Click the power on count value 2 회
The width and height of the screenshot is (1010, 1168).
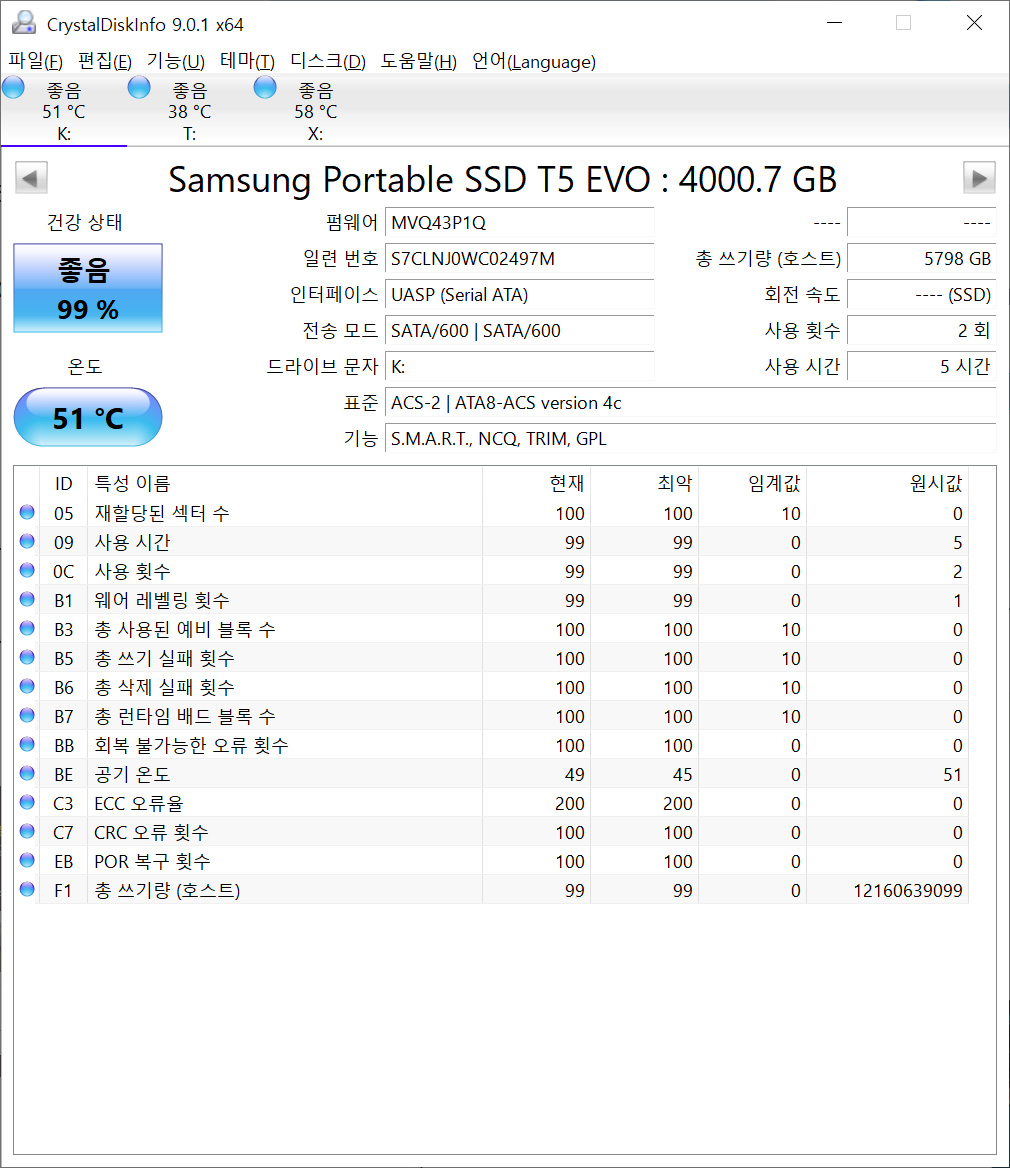click(922, 330)
